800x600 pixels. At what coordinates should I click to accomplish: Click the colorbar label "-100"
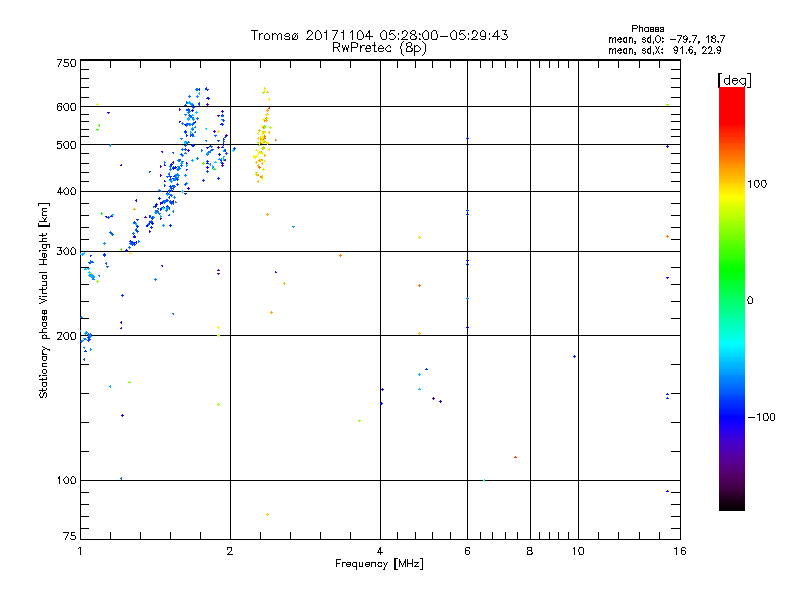pos(761,417)
